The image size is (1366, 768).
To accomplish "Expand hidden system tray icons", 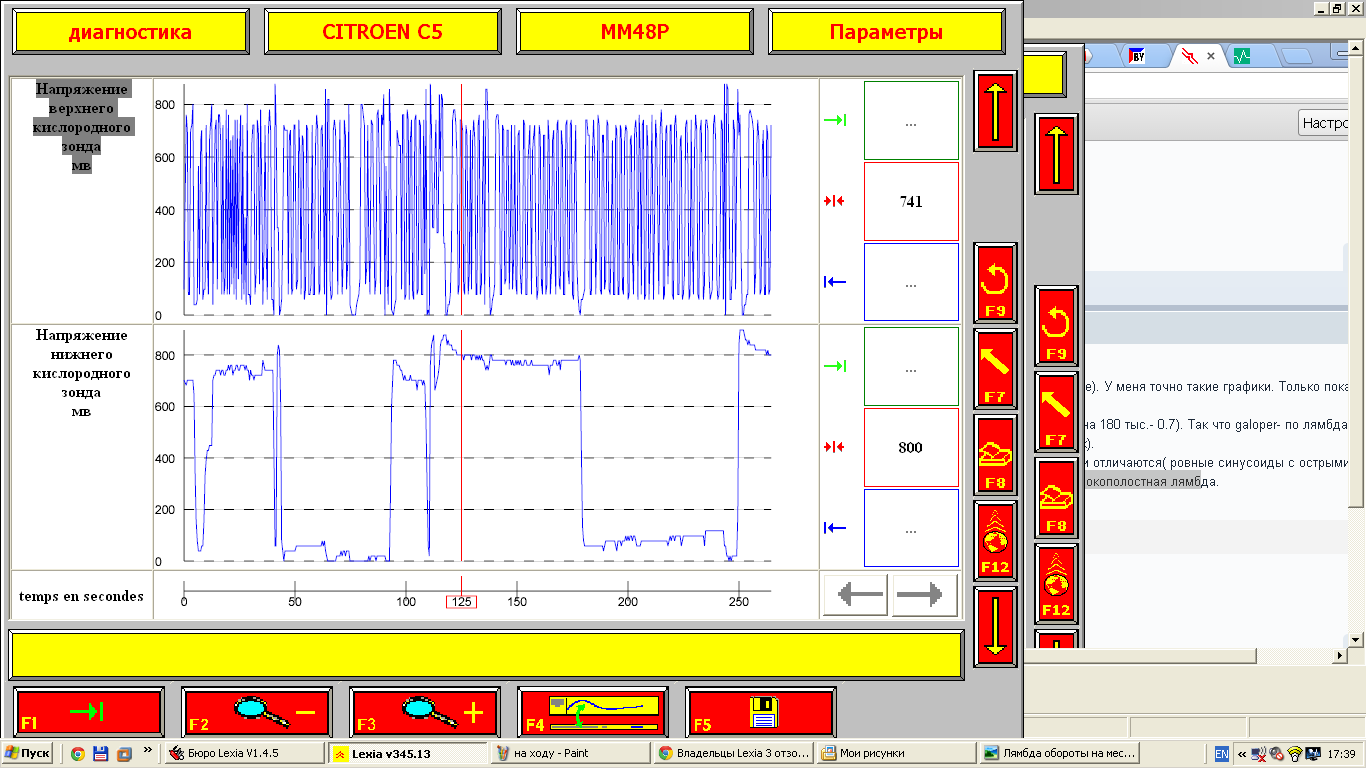I will 1241,754.
